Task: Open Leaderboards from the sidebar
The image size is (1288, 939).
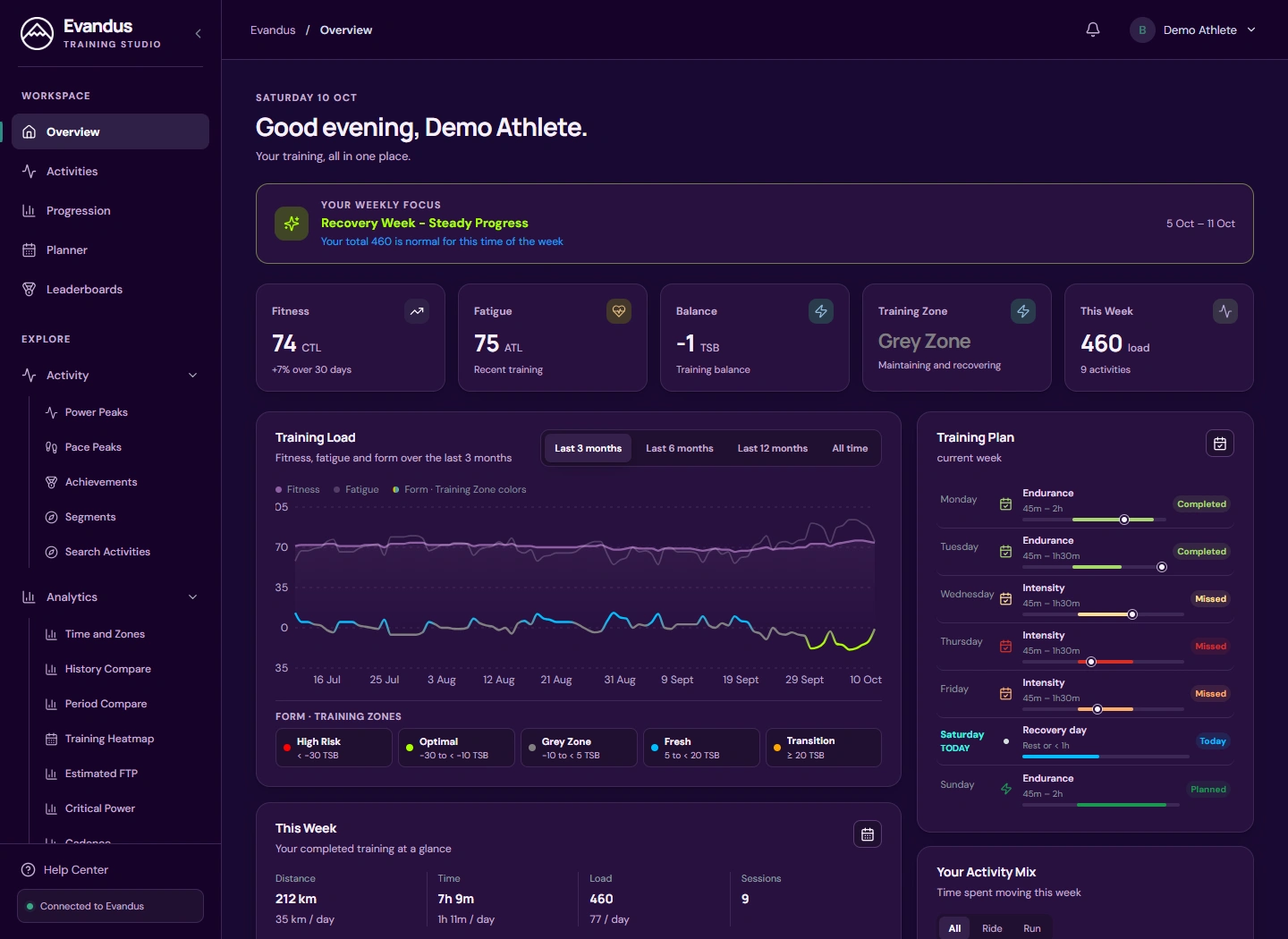Action: [x=110, y=290]
